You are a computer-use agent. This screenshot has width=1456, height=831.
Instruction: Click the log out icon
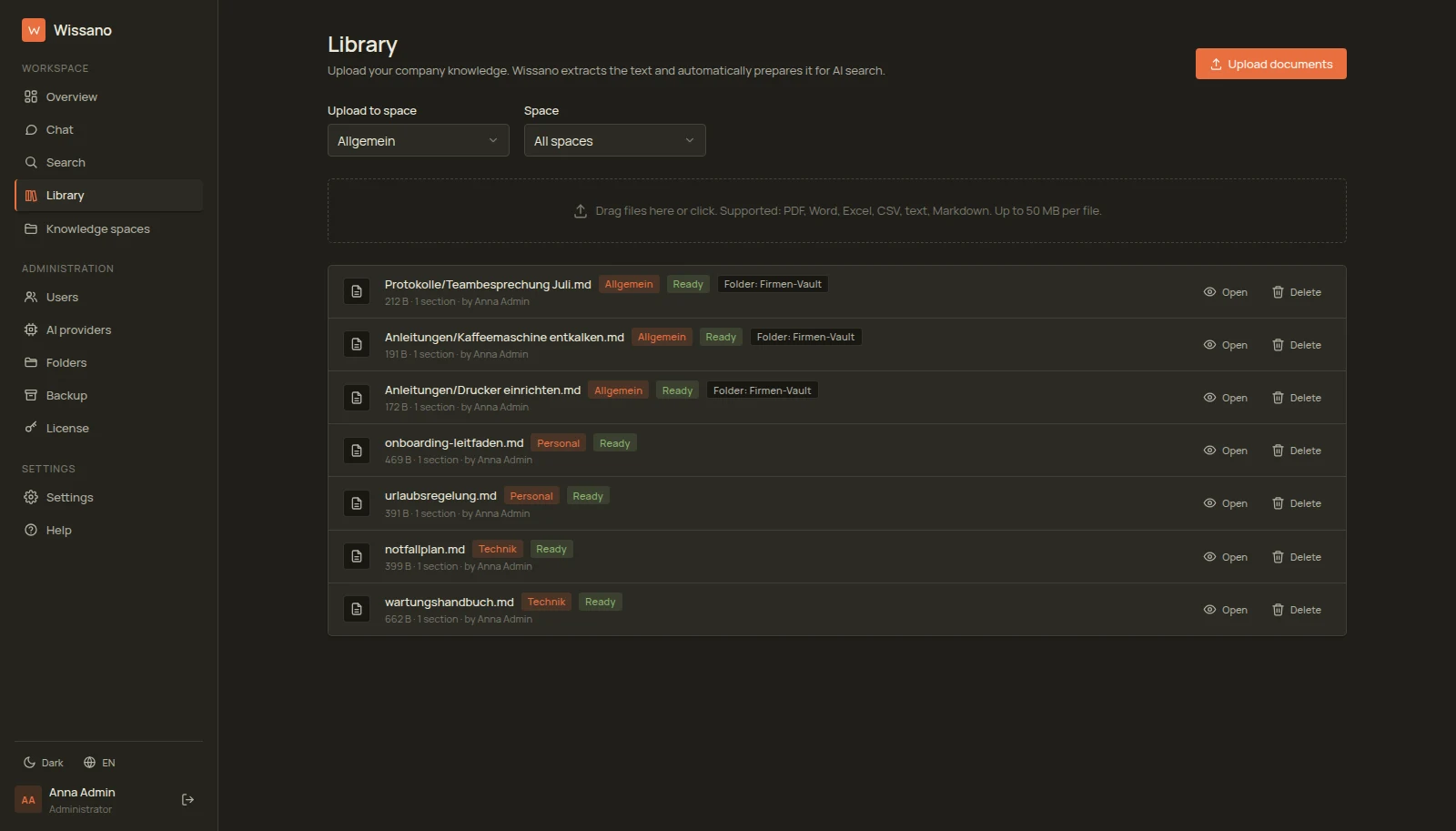188,800
